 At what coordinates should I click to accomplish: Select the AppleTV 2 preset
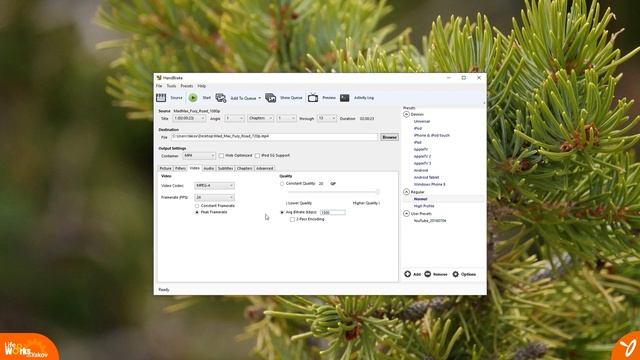coord(422,156)
